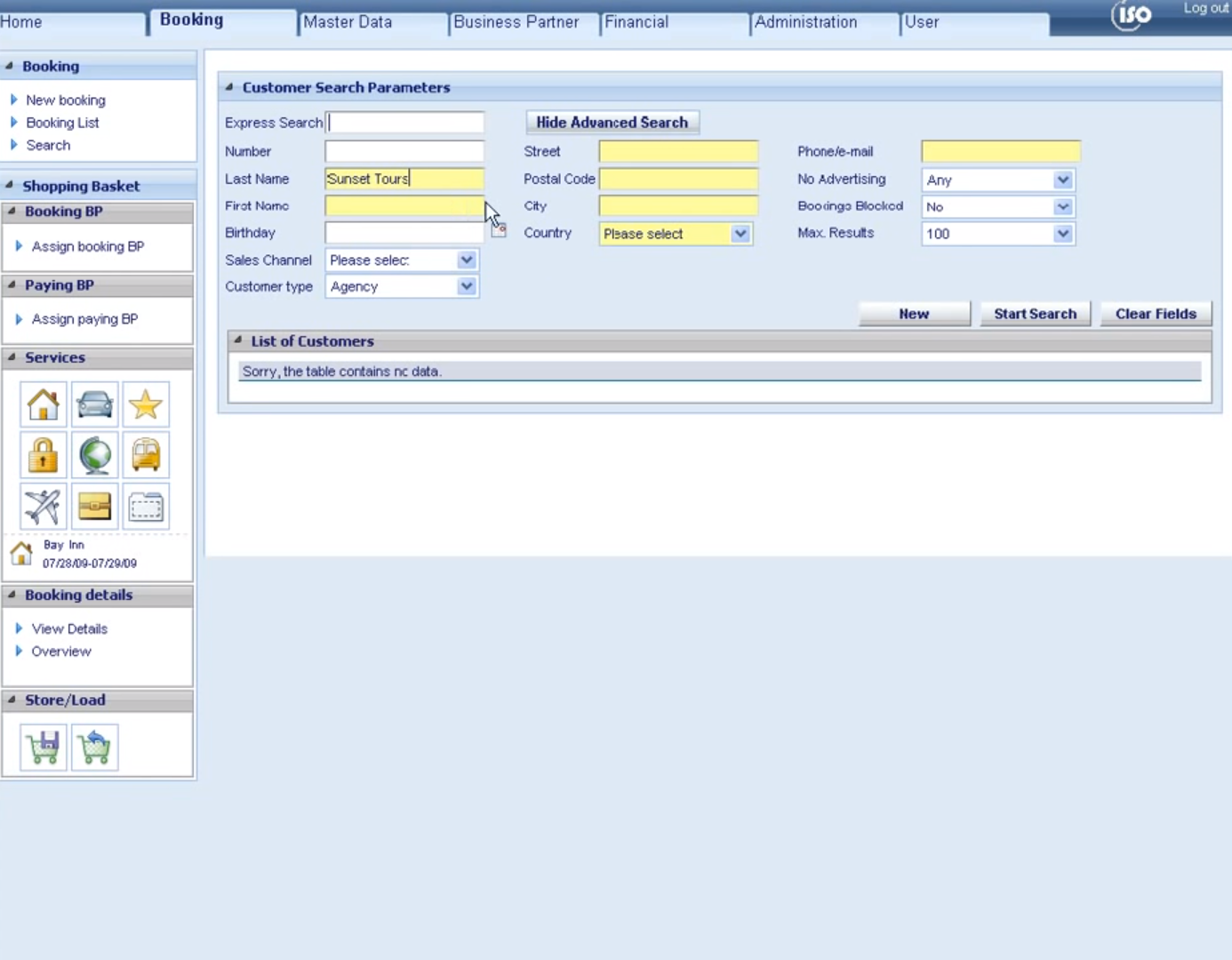Viewport: 1232px width, 960px height.
Task: Open the Sales Channel dropdown
Action: click(466, 260)
